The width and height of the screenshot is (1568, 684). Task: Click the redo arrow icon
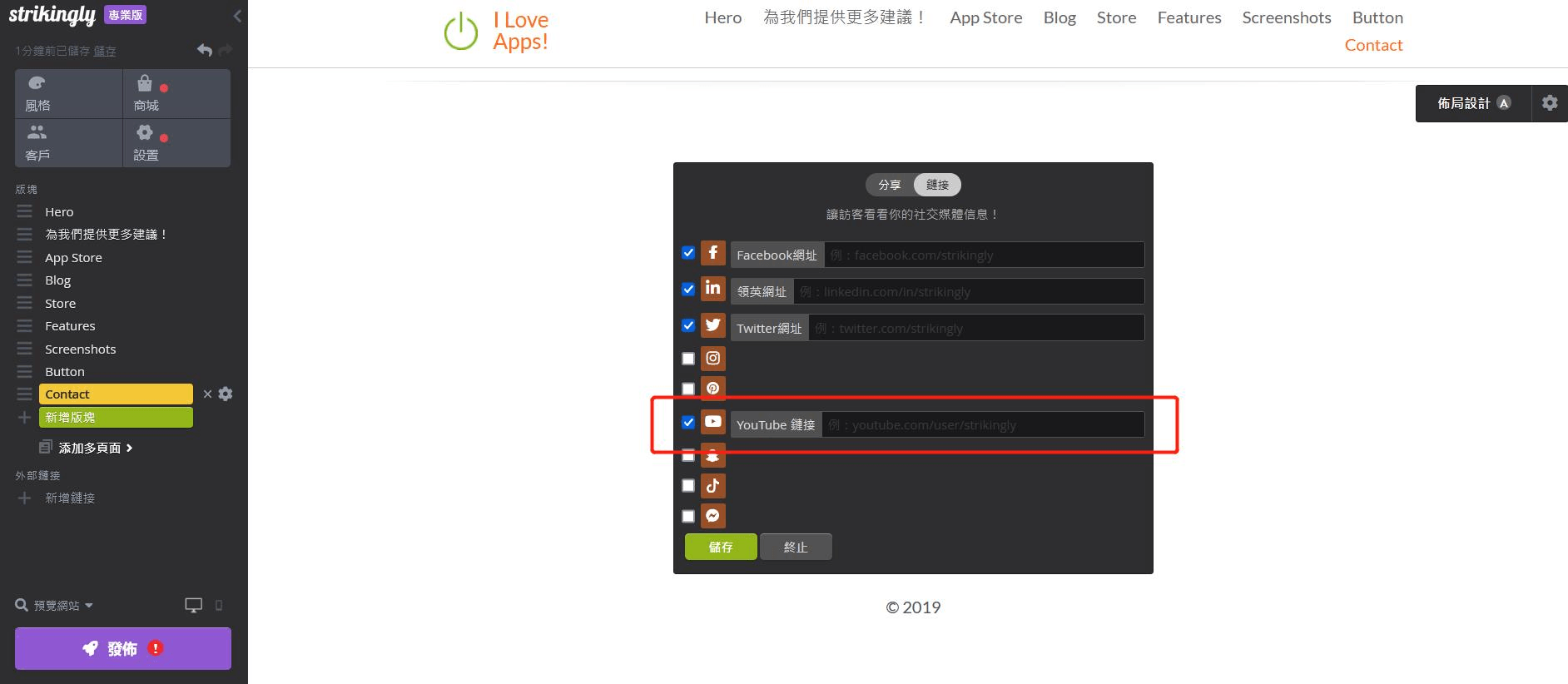225,50
